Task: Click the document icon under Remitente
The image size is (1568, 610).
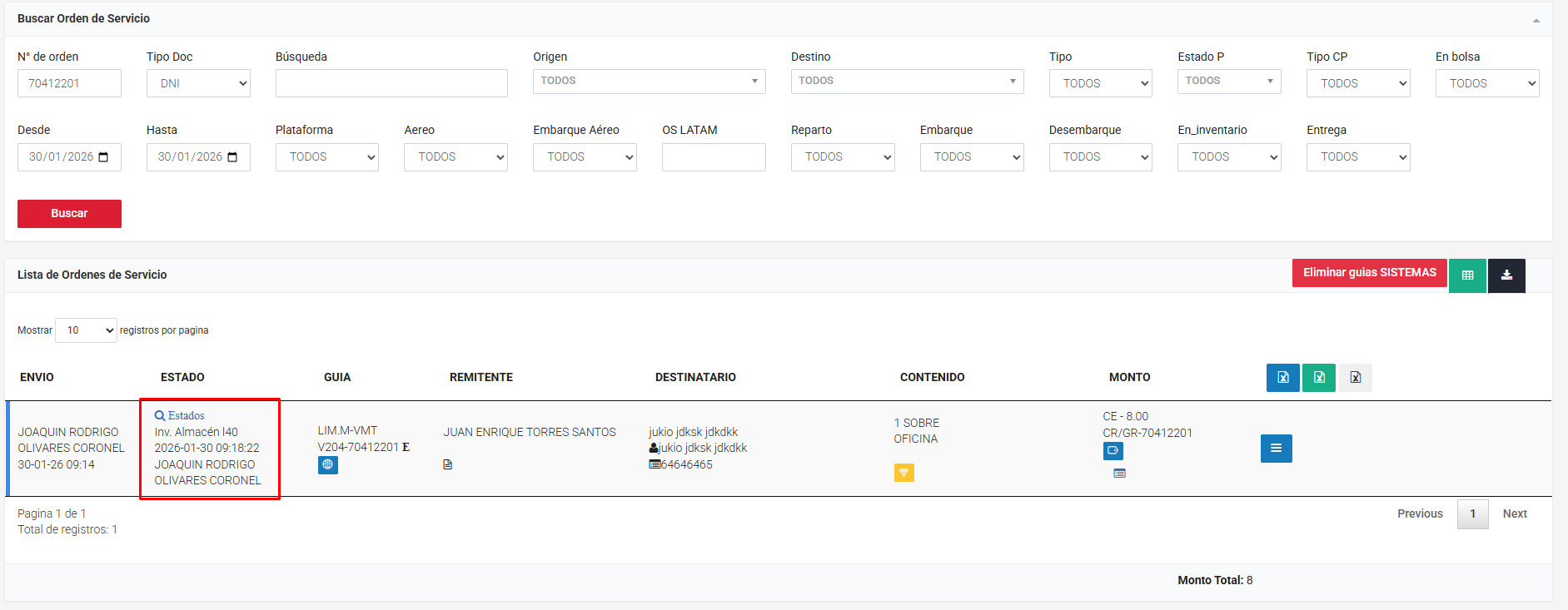Action: point(448,464)
